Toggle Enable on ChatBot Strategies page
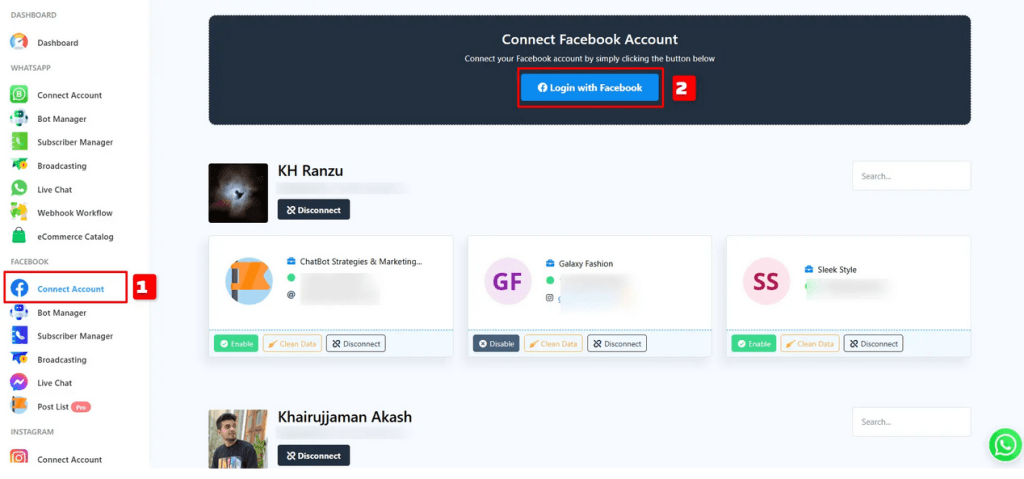 pos(235,344)
